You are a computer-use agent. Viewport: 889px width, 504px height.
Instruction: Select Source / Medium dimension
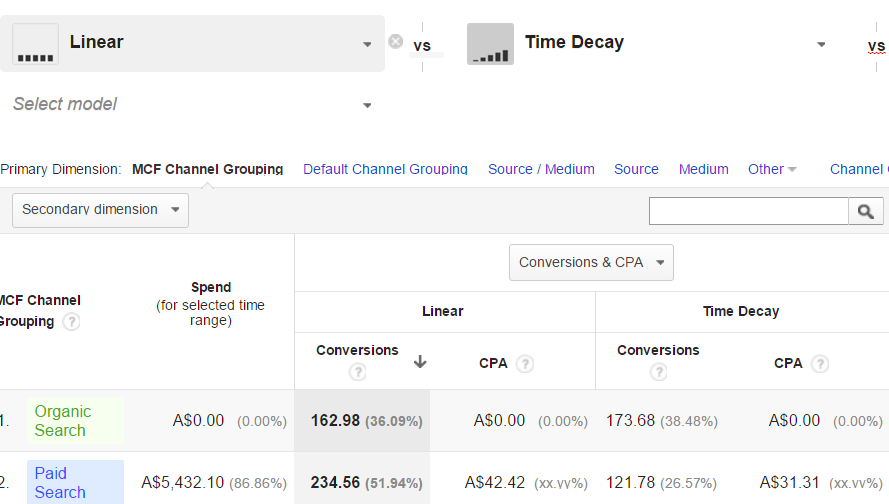[541, 169]
